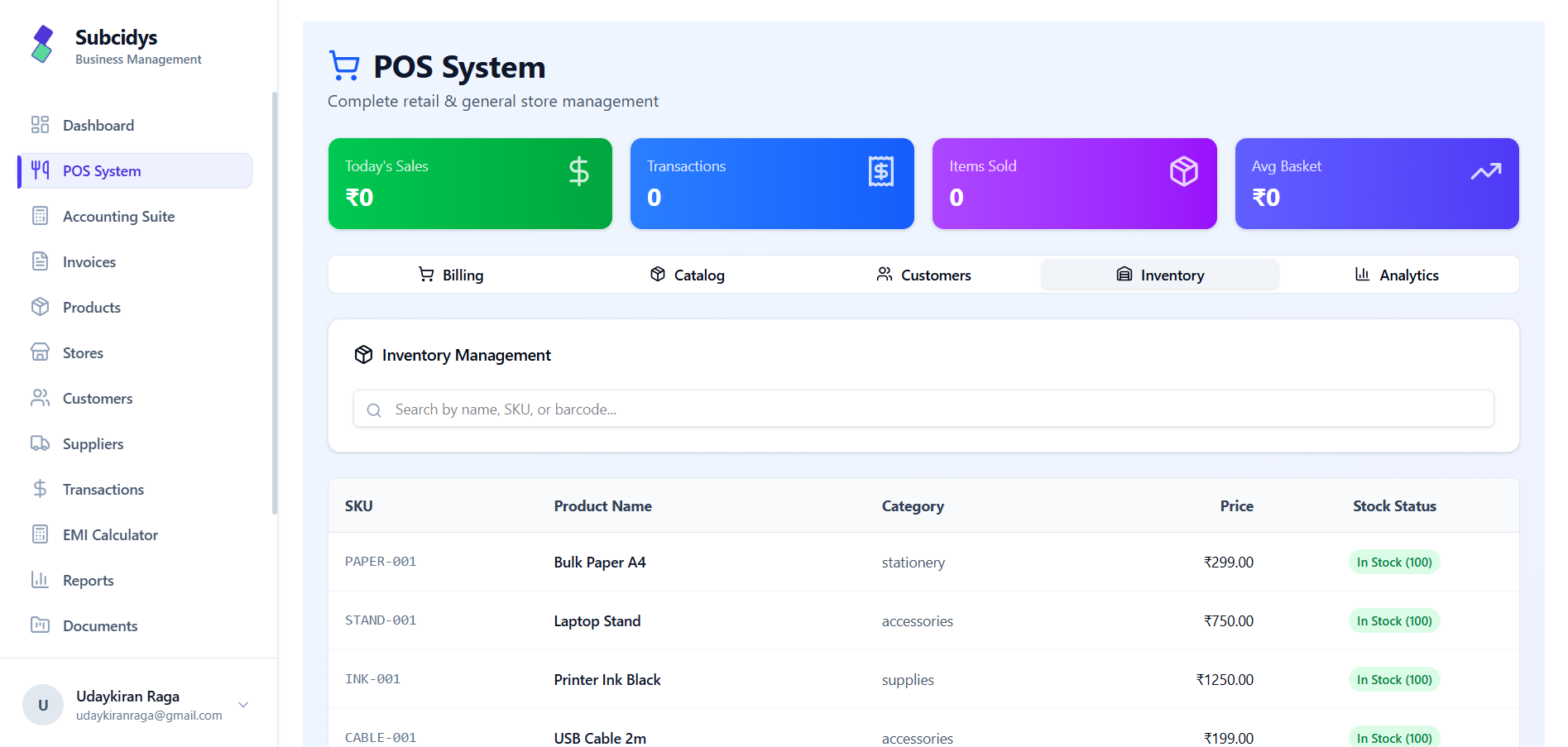Image resolution: width=1568 pixels, height=747 pixels.
Task: Select the Inventory tab
Action: (x=1160, y=275)
